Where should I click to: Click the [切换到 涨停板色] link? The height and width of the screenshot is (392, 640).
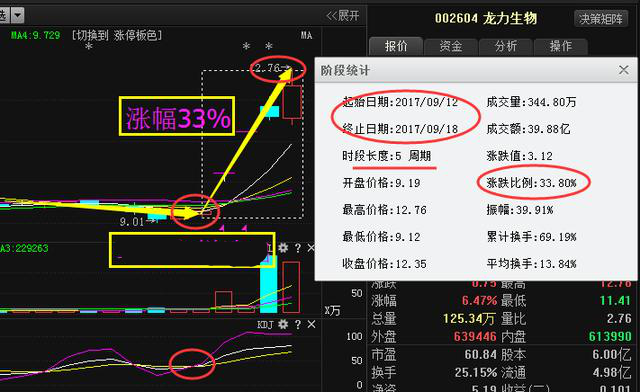[x=117, y=36]
